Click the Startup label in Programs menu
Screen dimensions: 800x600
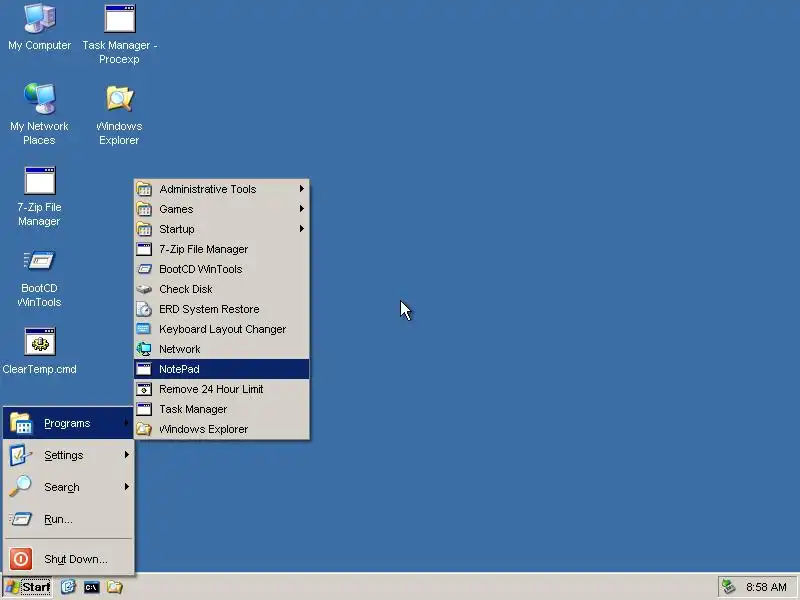coord(177,229)
